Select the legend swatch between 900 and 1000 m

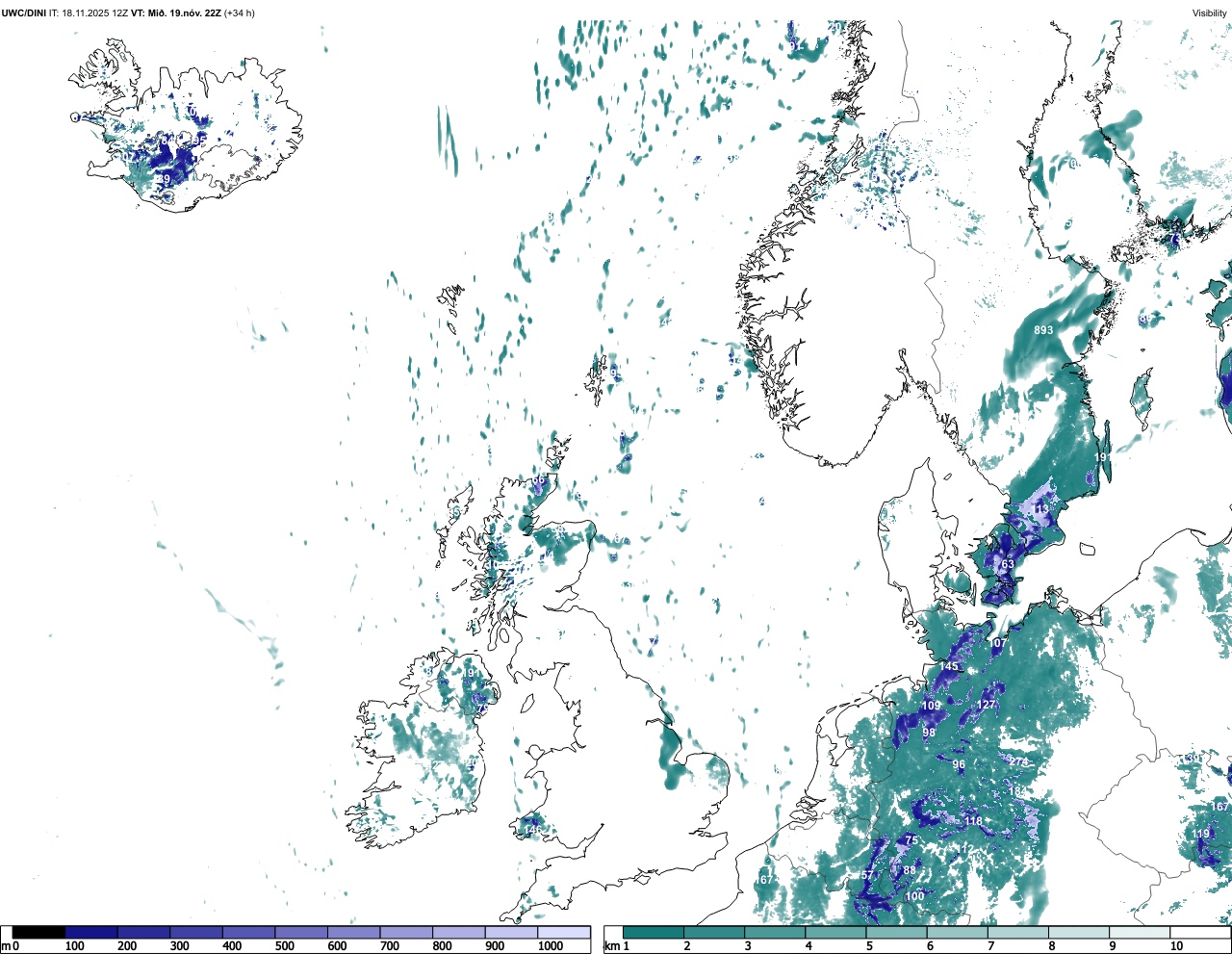[x=511, y=933]
